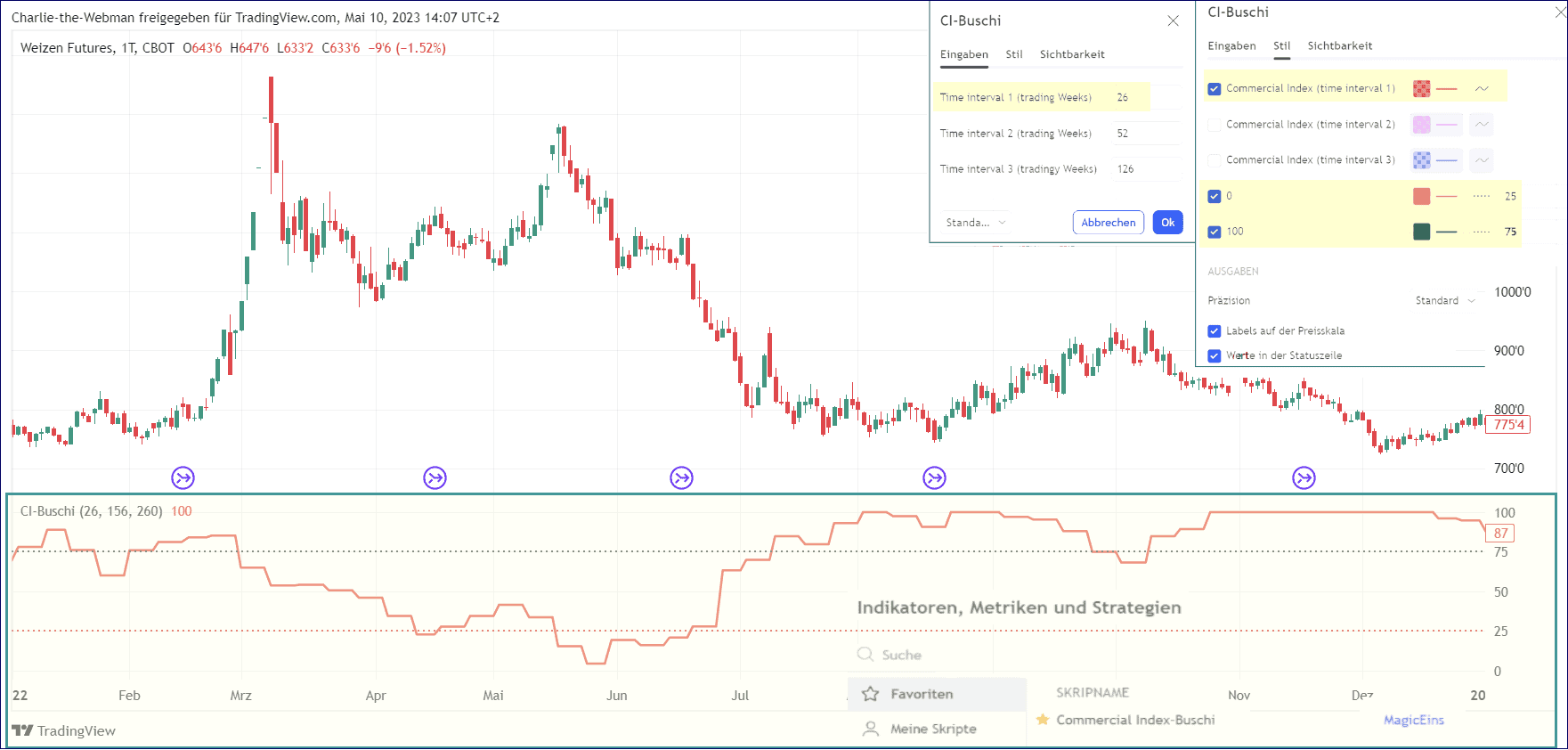
Task: Open dotted line style dropdown for level 100
Action: (x=1482, y=232)
